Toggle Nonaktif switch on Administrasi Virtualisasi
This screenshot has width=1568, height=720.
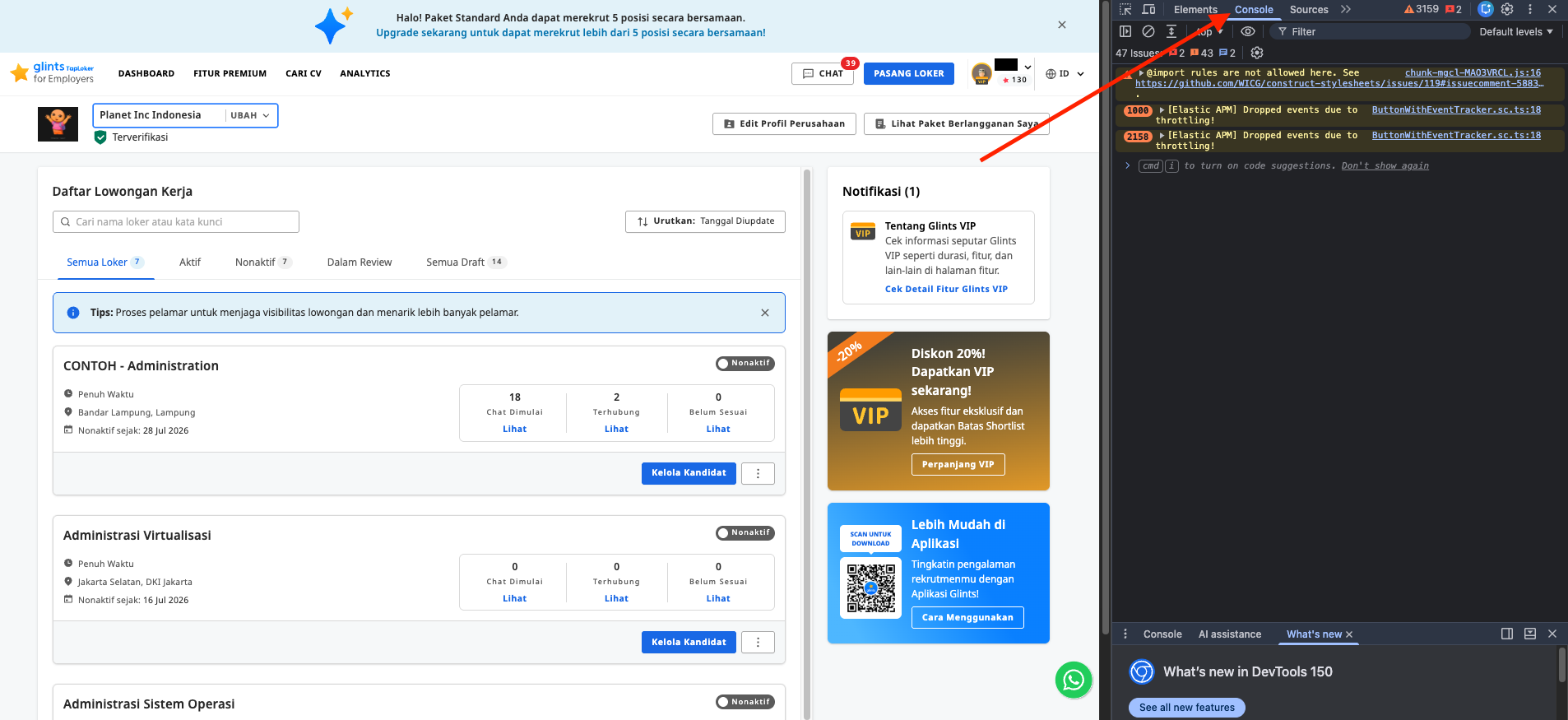click(745, 532)
